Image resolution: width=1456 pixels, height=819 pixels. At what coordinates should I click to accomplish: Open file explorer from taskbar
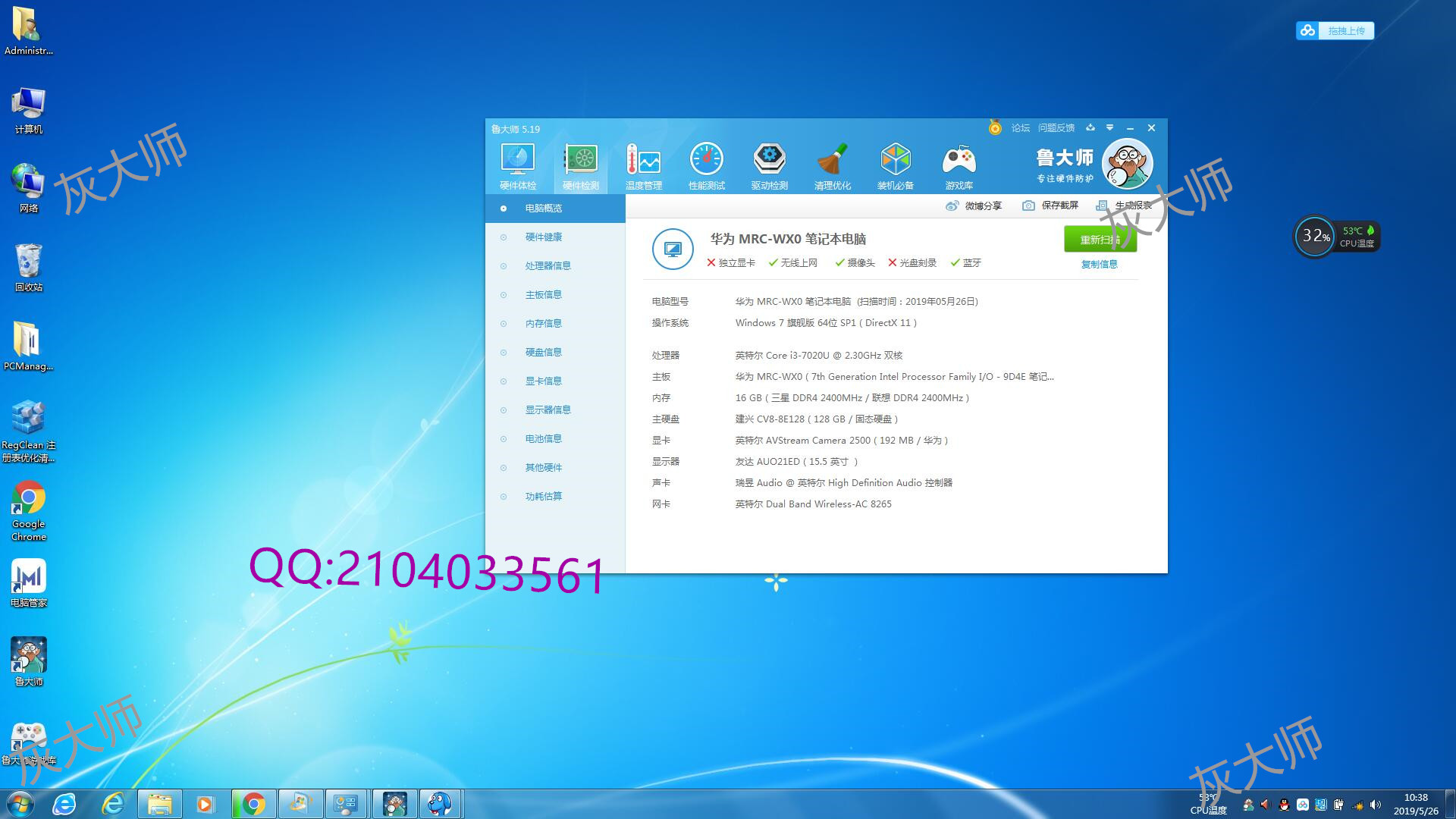tap(159, 804)
